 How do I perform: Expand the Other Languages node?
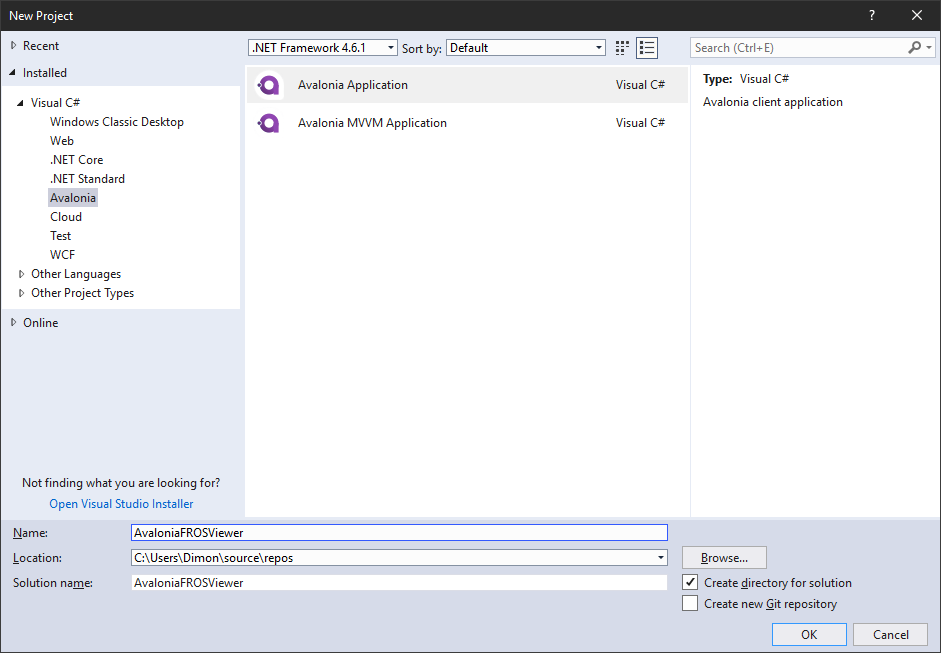(21, 273)
